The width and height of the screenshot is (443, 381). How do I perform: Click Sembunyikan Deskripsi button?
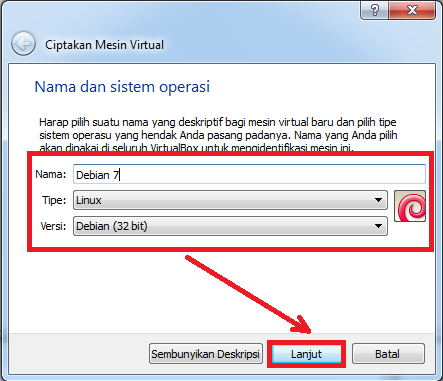[x=206, y=354]
